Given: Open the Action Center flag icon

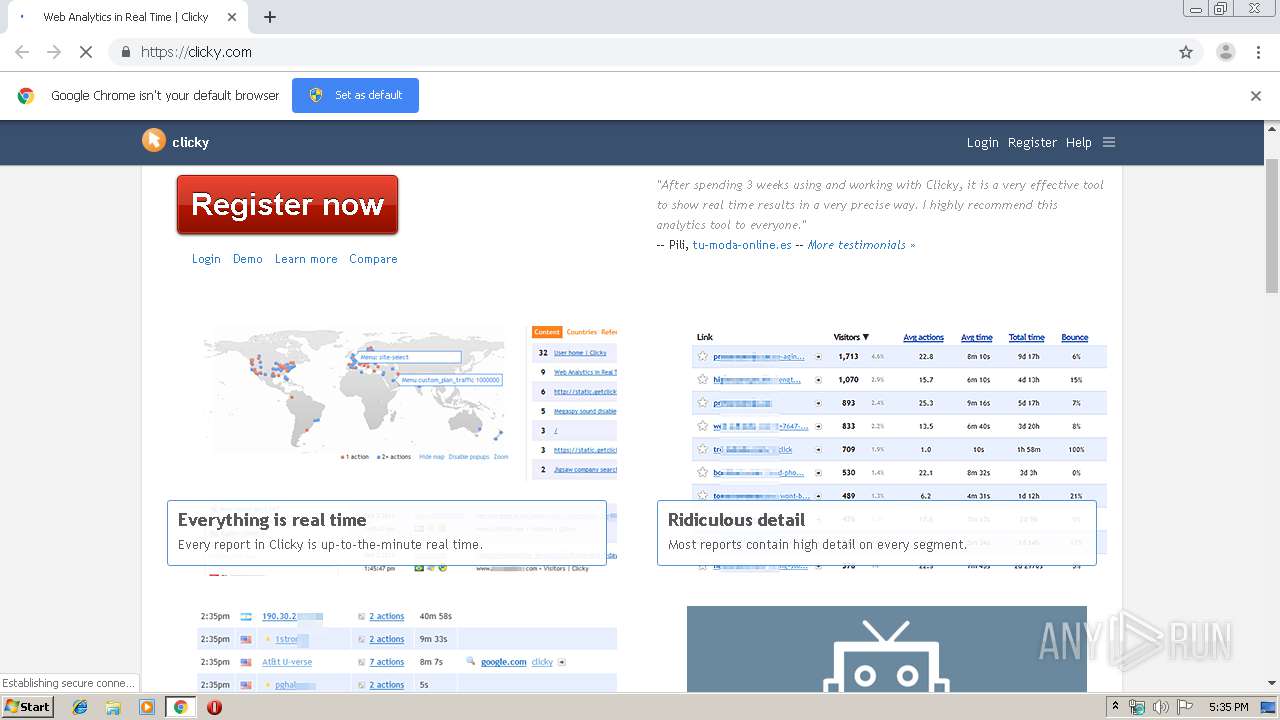Looking at the screenshot, I should pyautogui.click(x=1183, y=707).
